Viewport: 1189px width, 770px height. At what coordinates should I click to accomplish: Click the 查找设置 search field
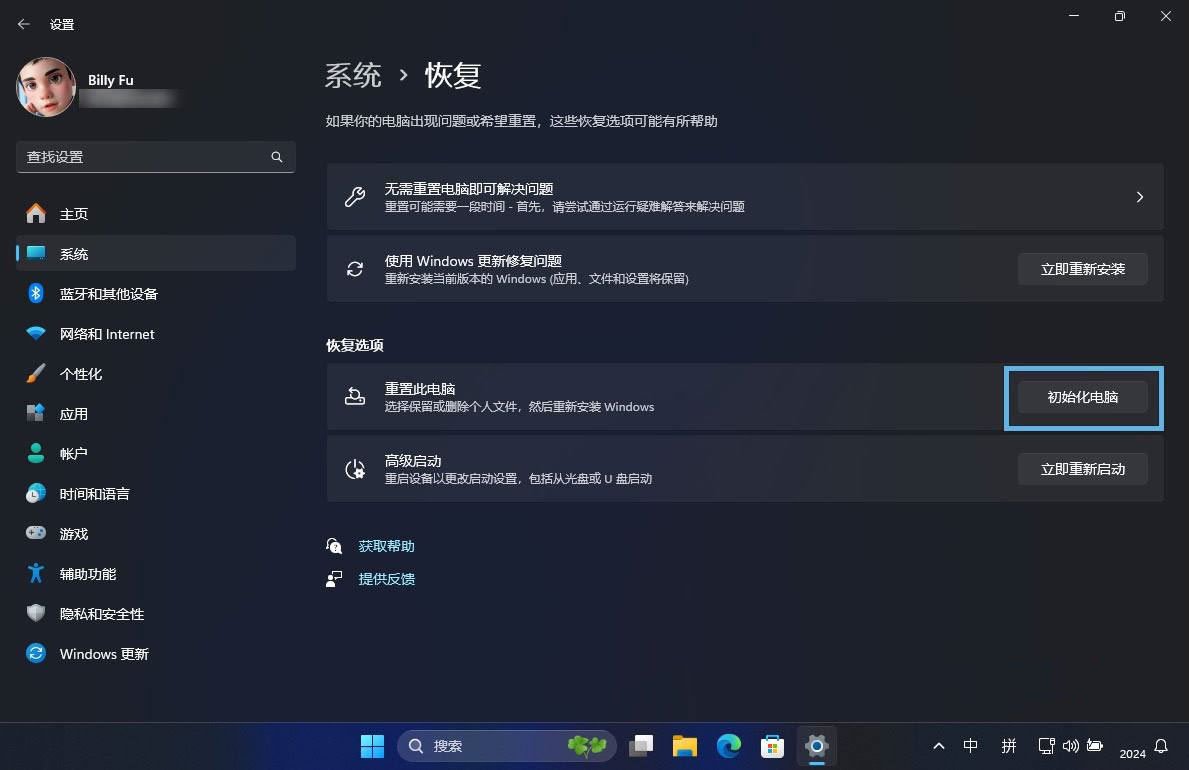point(145,157)
